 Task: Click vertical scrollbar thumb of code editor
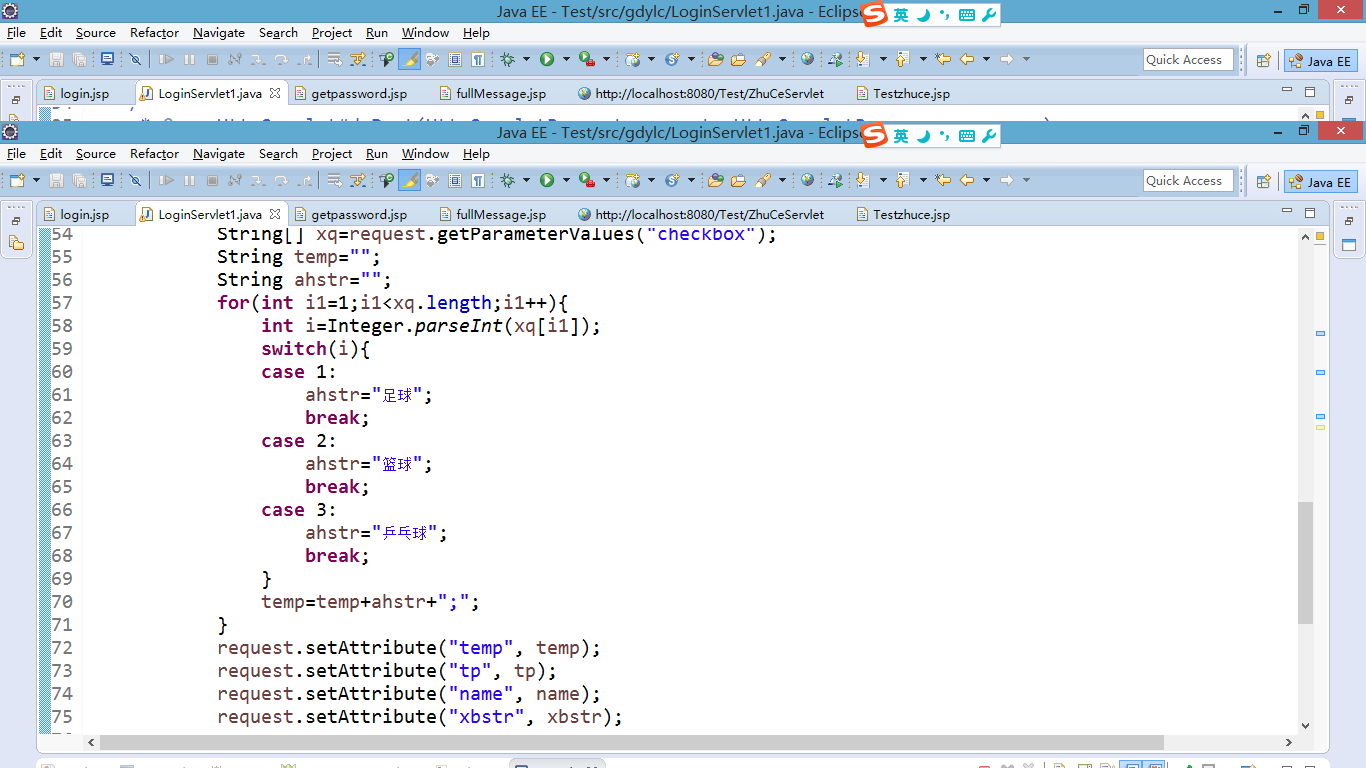(1306, 563)
